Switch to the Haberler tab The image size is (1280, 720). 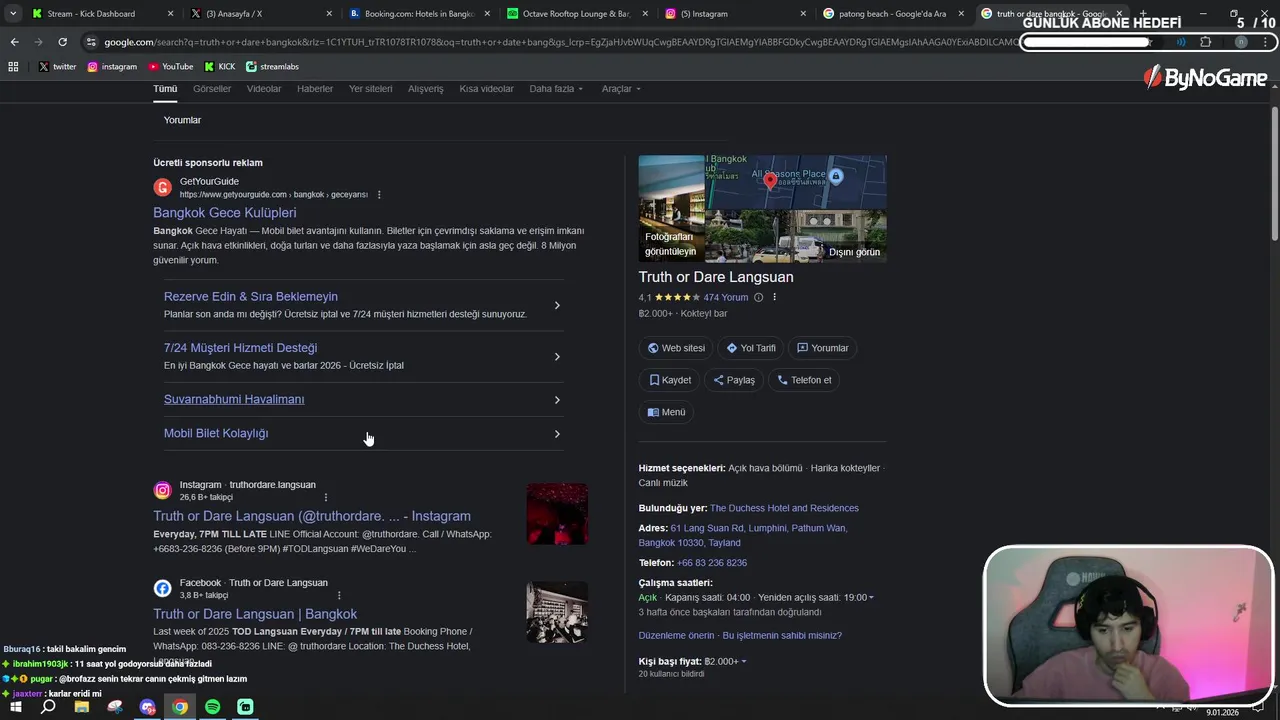(x=315, y=89)
